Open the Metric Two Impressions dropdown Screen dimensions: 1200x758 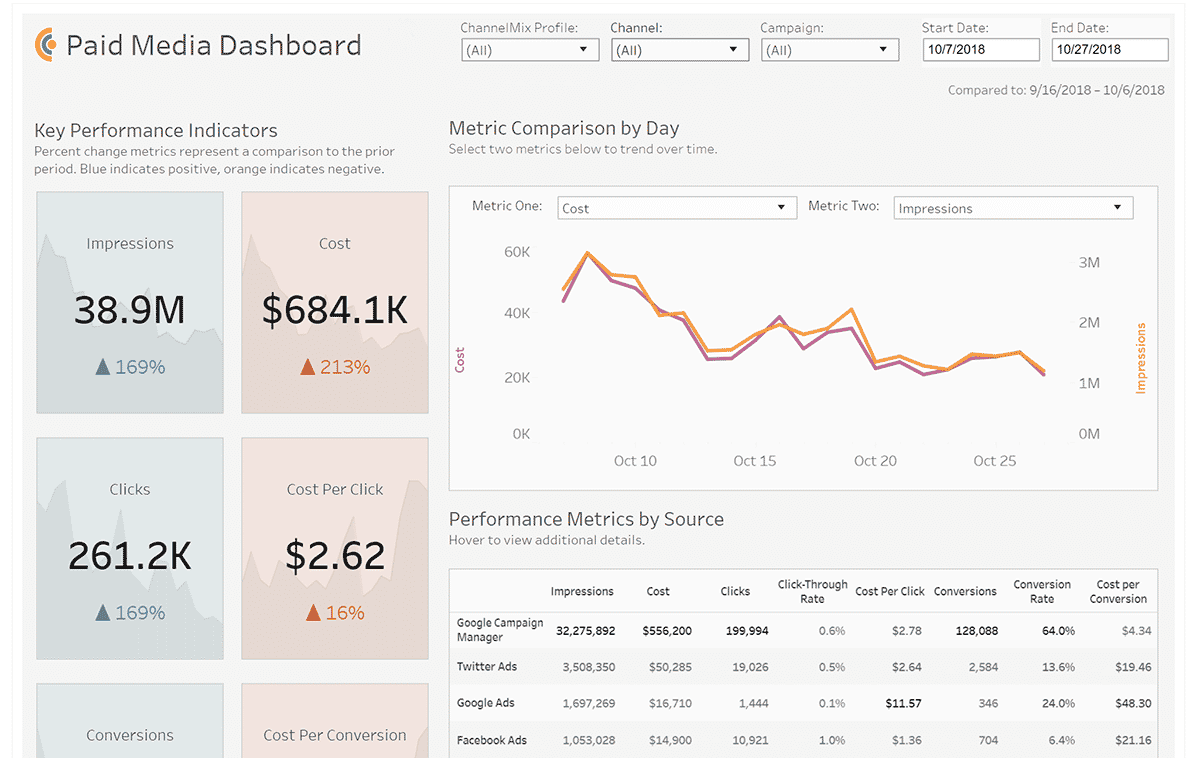tap(1013, 208)
